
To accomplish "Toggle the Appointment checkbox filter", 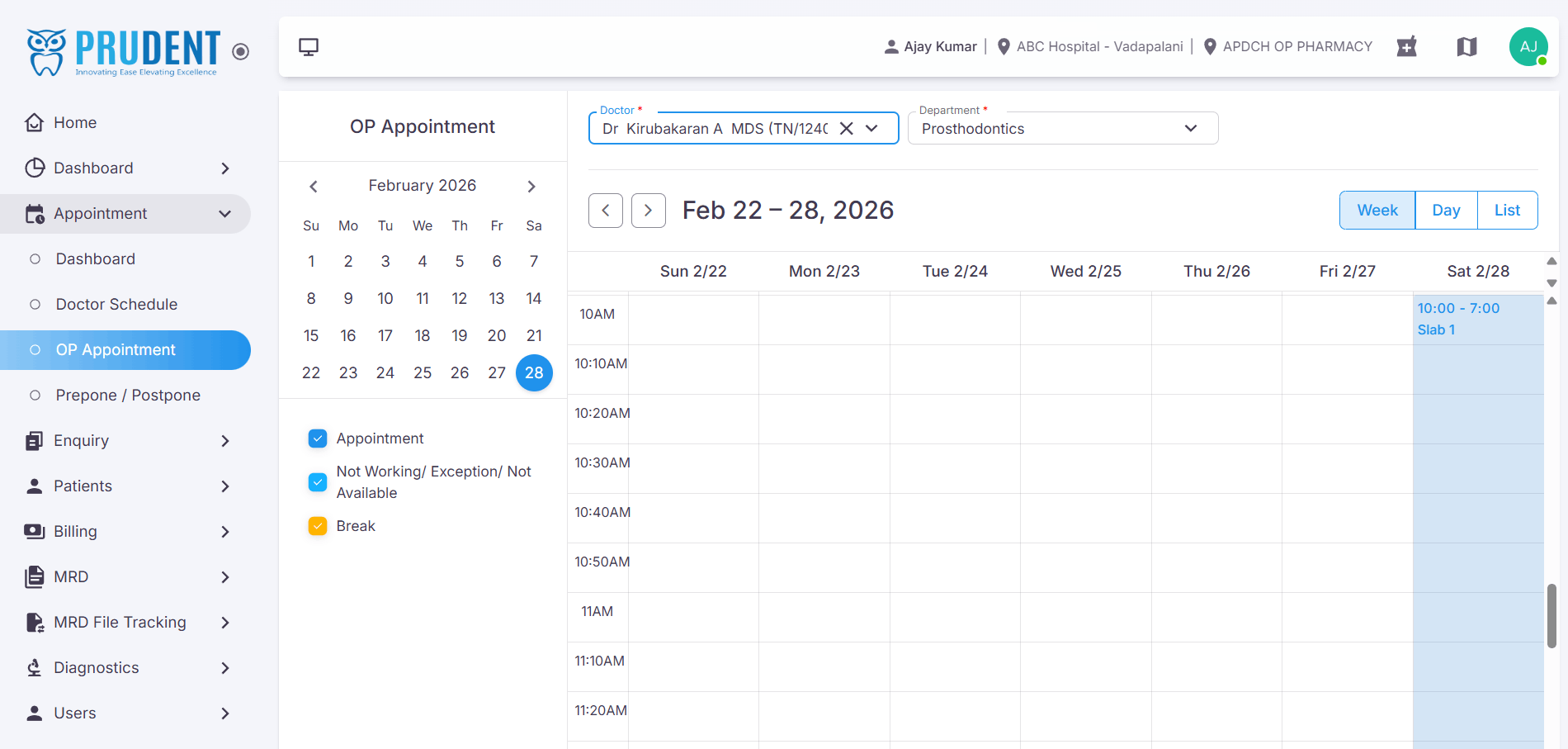I will point(318,438).
